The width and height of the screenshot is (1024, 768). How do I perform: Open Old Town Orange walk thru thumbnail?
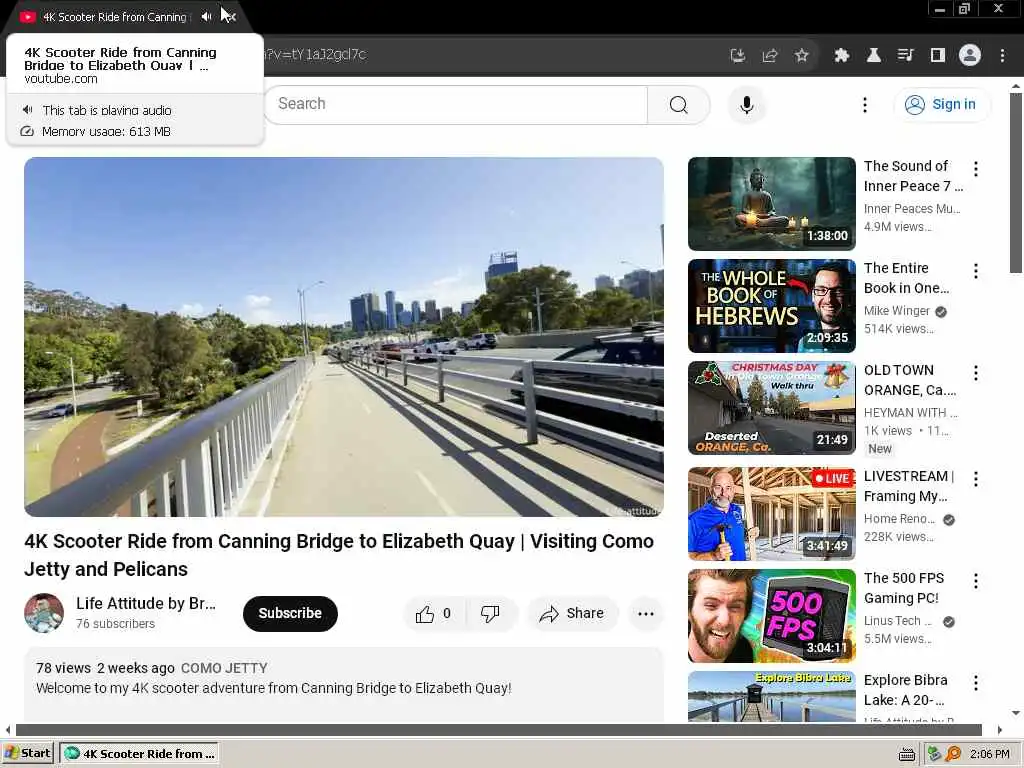tap(771, 408)
